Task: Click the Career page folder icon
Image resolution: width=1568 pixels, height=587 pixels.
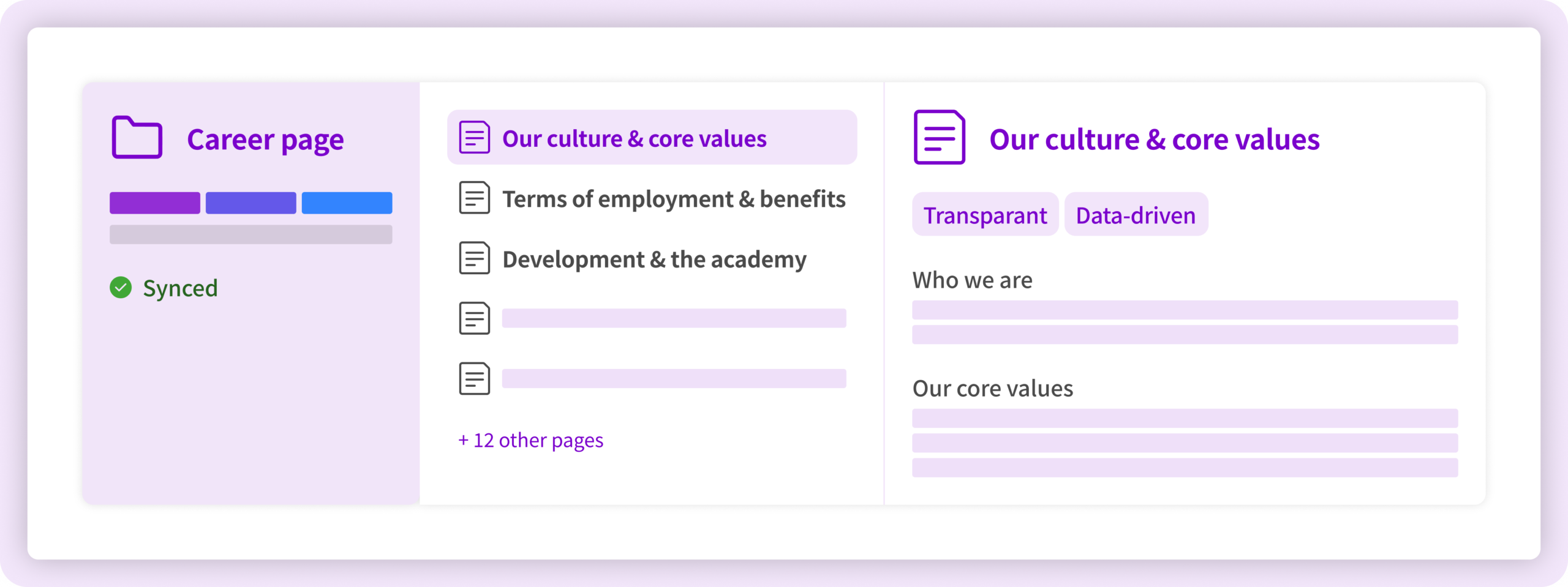Action: tap(137, 138)
